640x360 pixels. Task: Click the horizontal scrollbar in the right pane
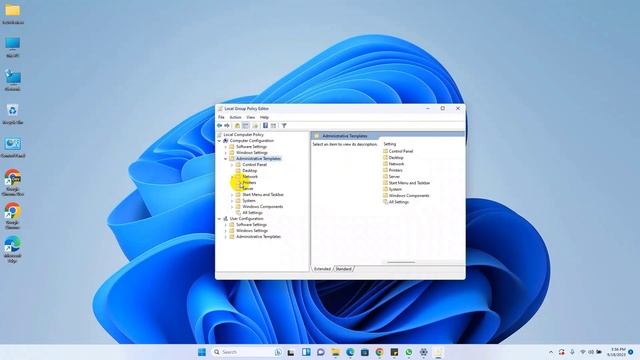tap(401, 262)
